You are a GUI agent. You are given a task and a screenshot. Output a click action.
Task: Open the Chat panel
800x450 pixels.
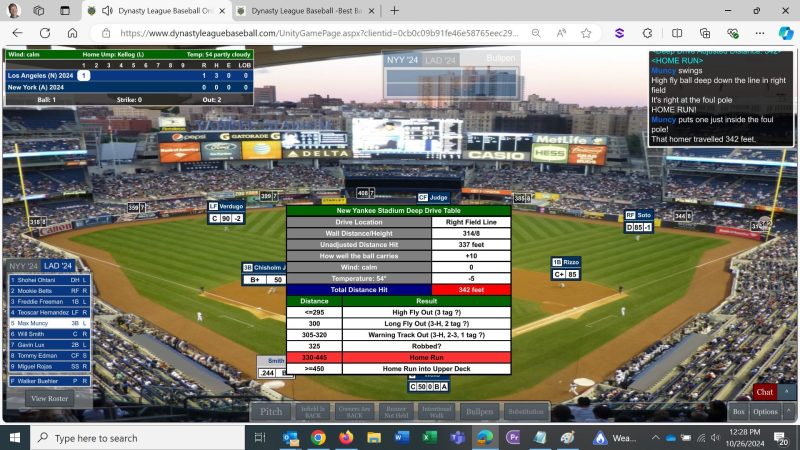[x=765, y=392]
